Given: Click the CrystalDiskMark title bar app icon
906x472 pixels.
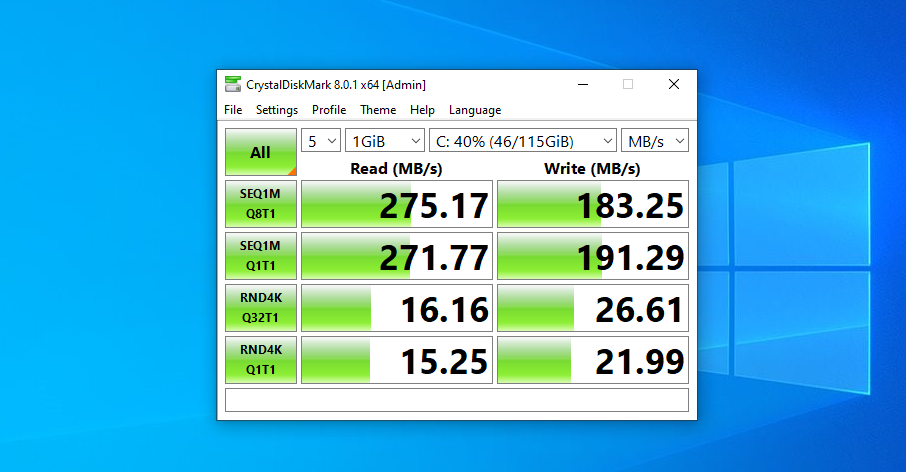Looking at the screenshot, I should tap(233, 84).
